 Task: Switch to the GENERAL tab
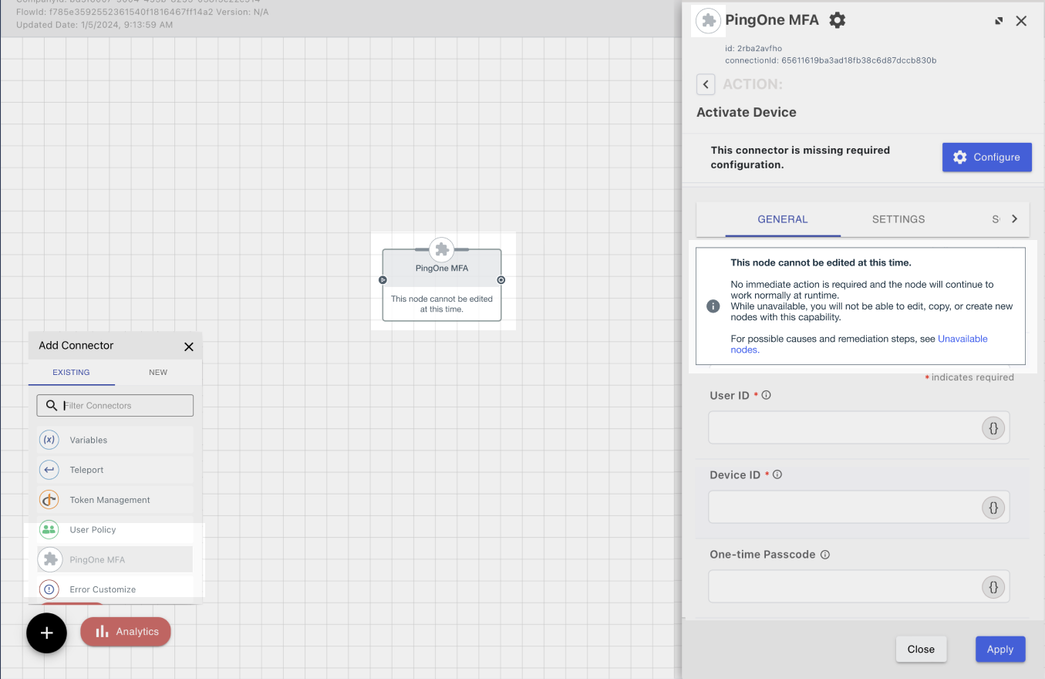point(782,219)
